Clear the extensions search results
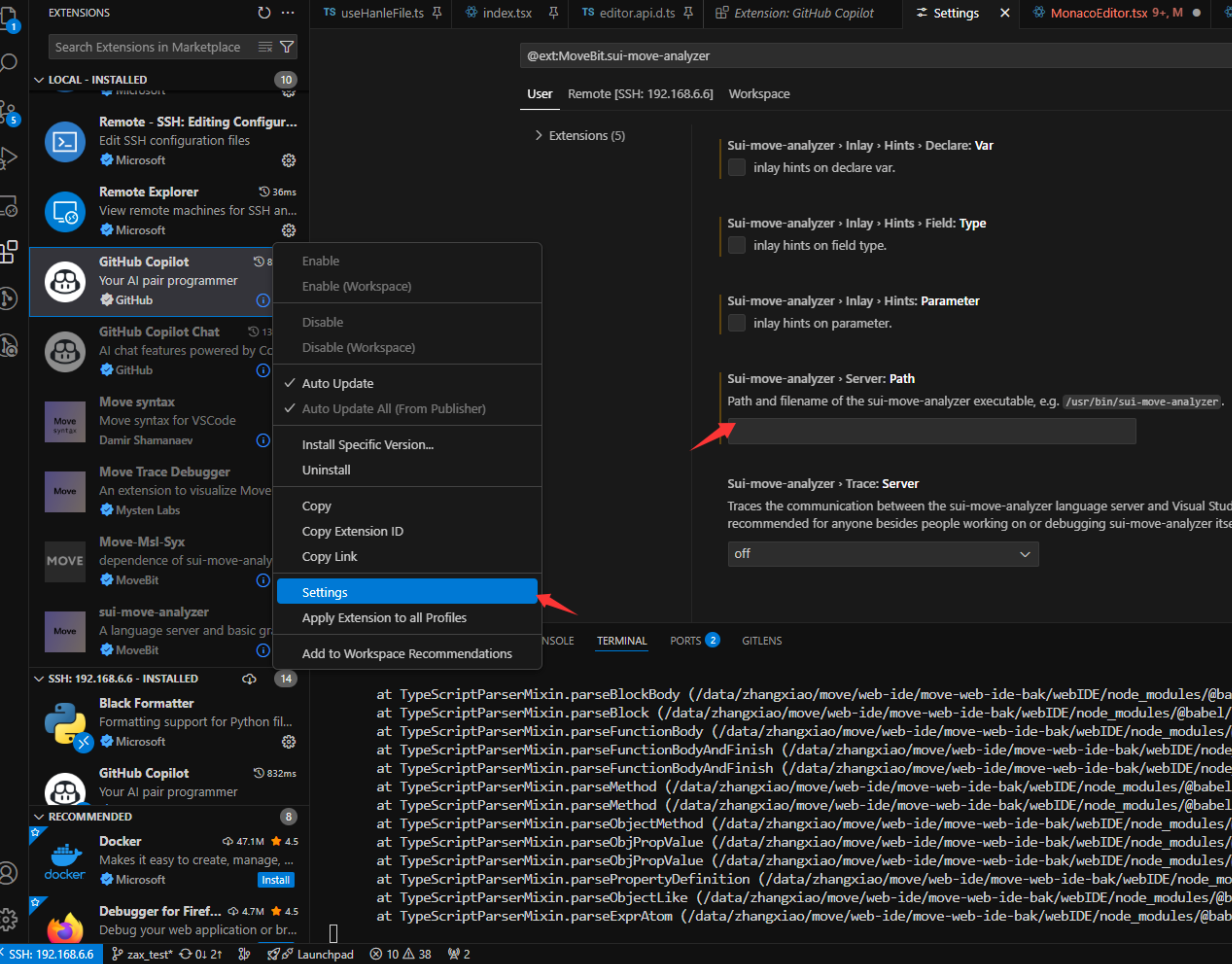Screen dimensions: 1232x964 pyautogui.click(x=265, y=47)
